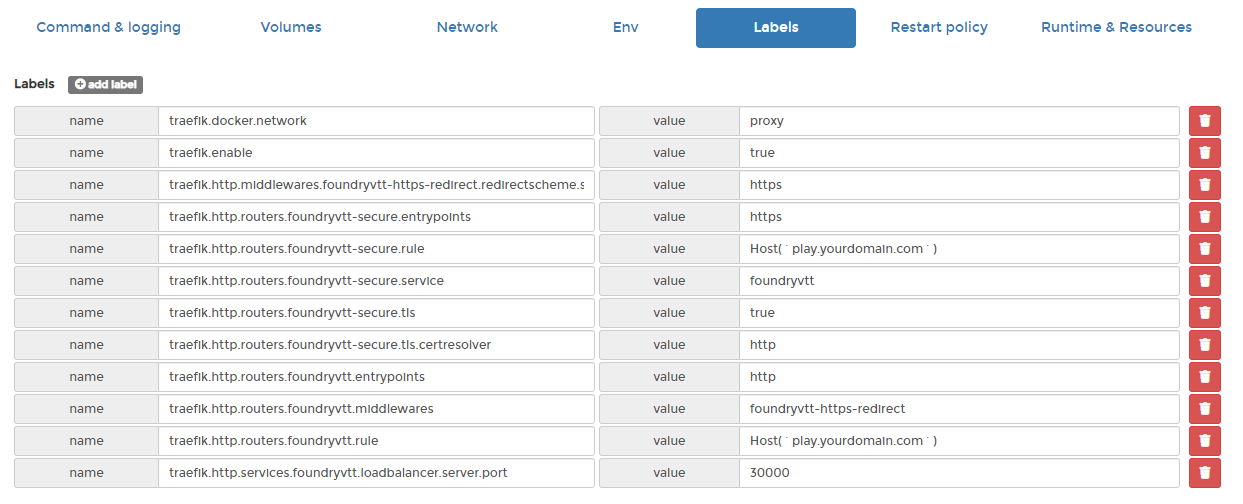The width and height of the screenshot is (1243, 504).
Task: Click the add label button
Action: point(105,85)
